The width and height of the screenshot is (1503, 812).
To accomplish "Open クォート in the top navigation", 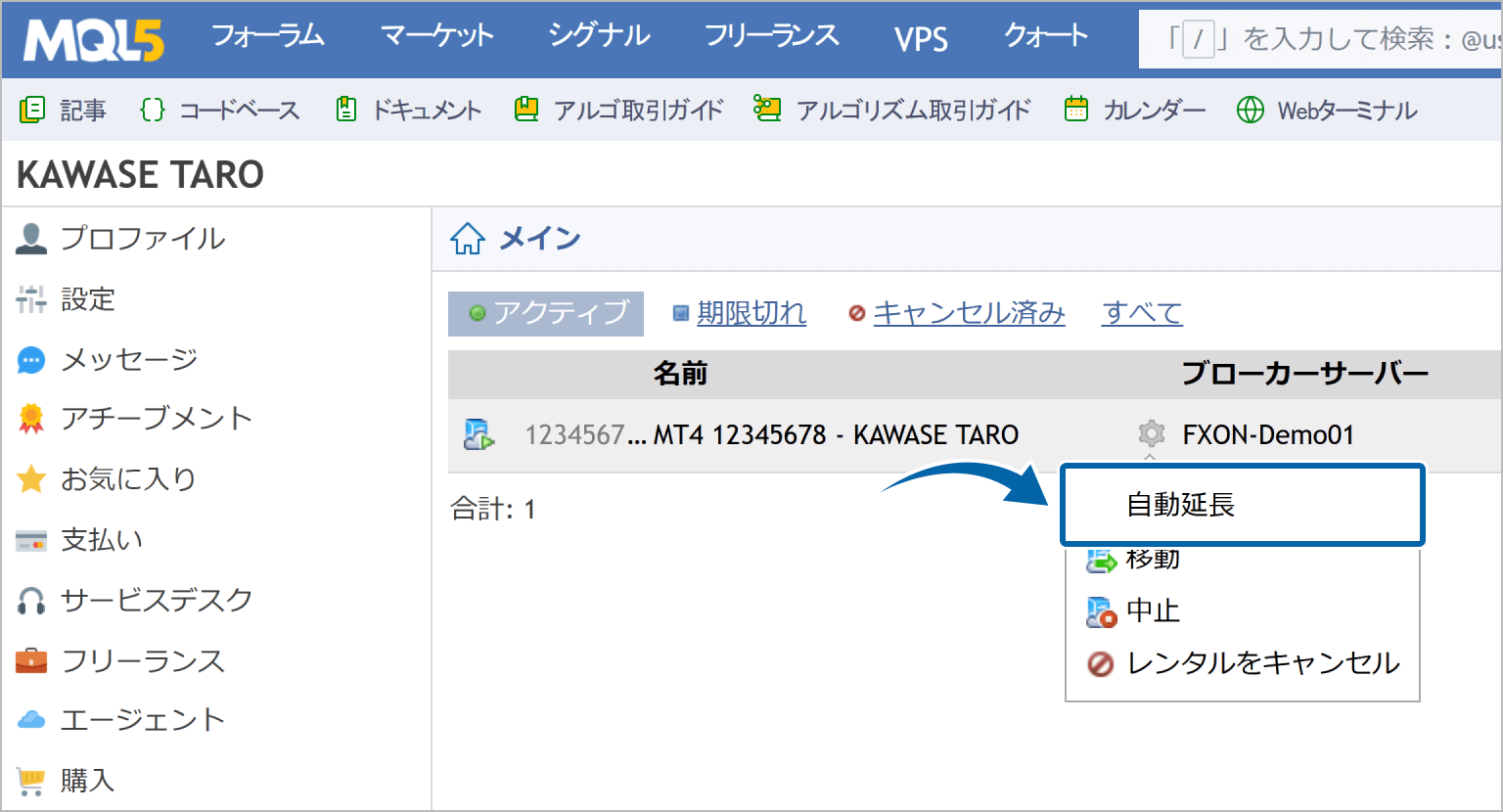I will tap(1046, 36).
